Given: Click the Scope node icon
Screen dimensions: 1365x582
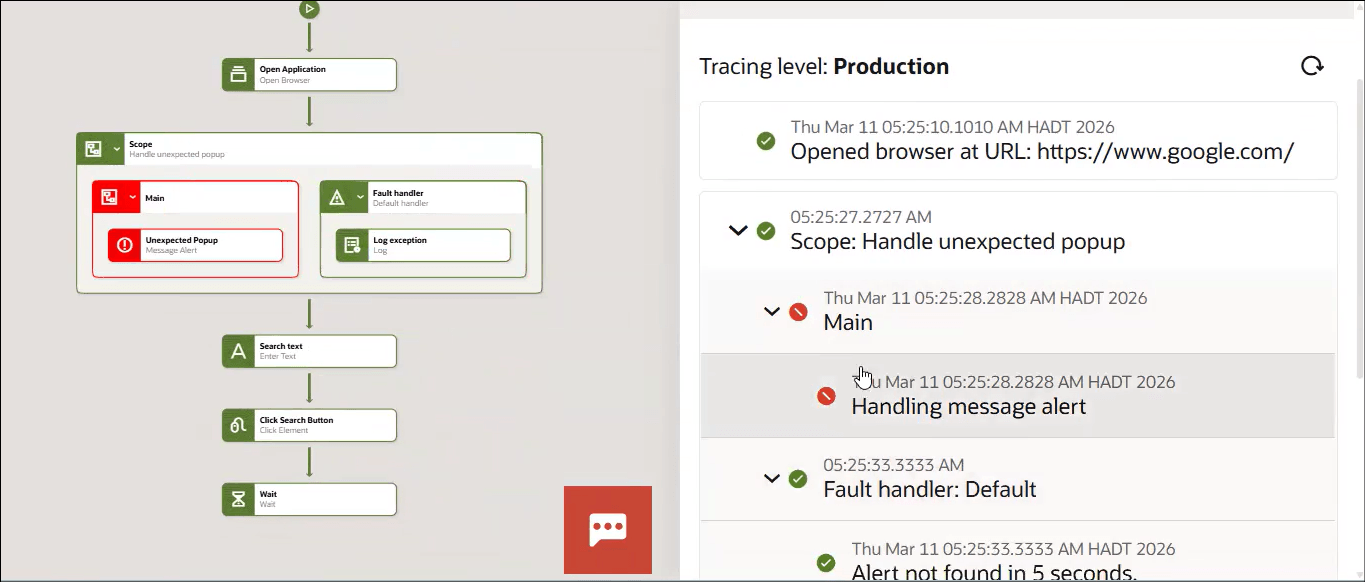Looking at the screenshot, I should (93, 149).
